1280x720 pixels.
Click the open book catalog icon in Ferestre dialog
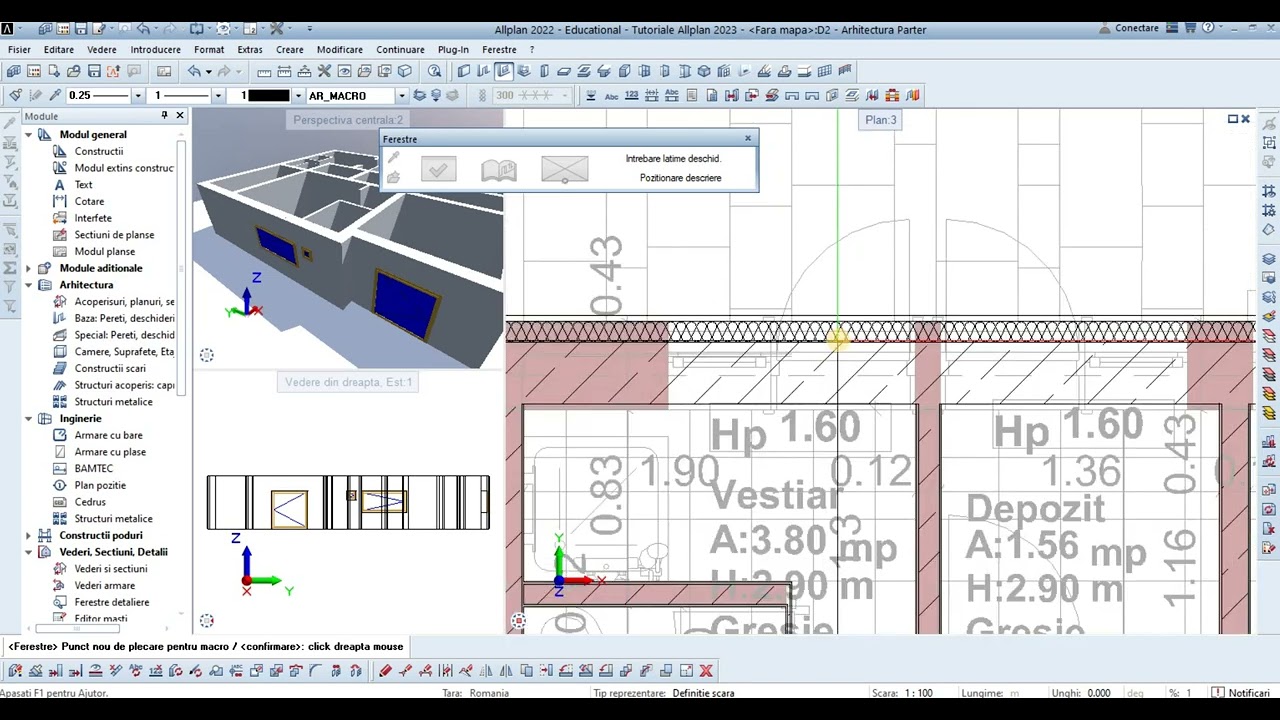point(498,170)
